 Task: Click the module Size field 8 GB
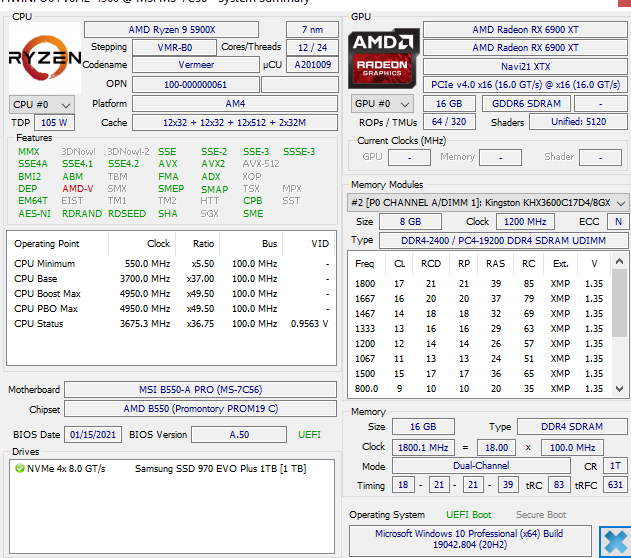[410, 222]
